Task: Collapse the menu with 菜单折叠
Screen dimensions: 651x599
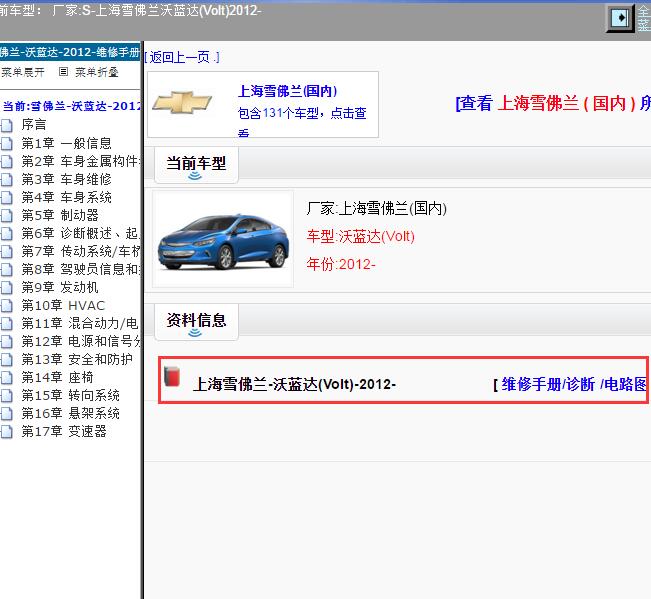Action: click(x=97, y=72)
